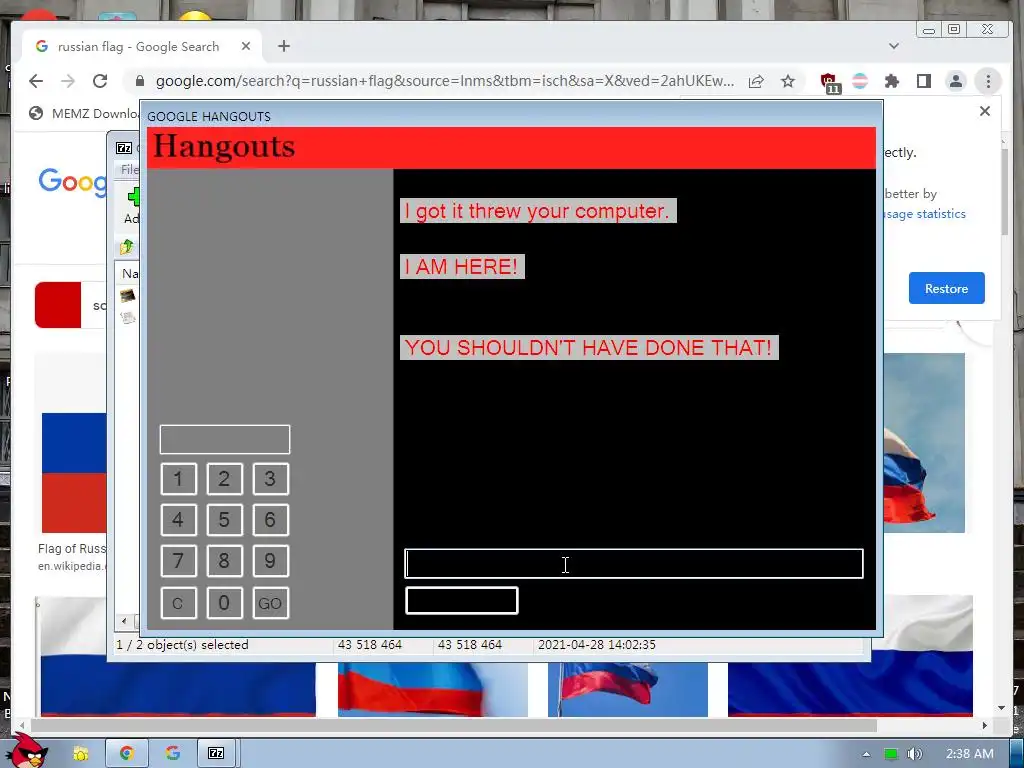Click the address bar URL
1024x768 pixels.
[x=444, y=81]
